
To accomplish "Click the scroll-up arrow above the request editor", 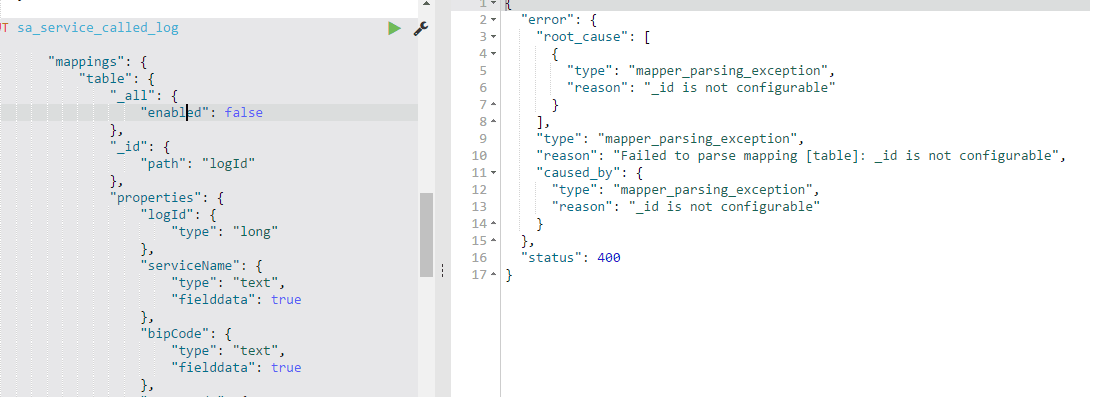I will tap(426, 4).
